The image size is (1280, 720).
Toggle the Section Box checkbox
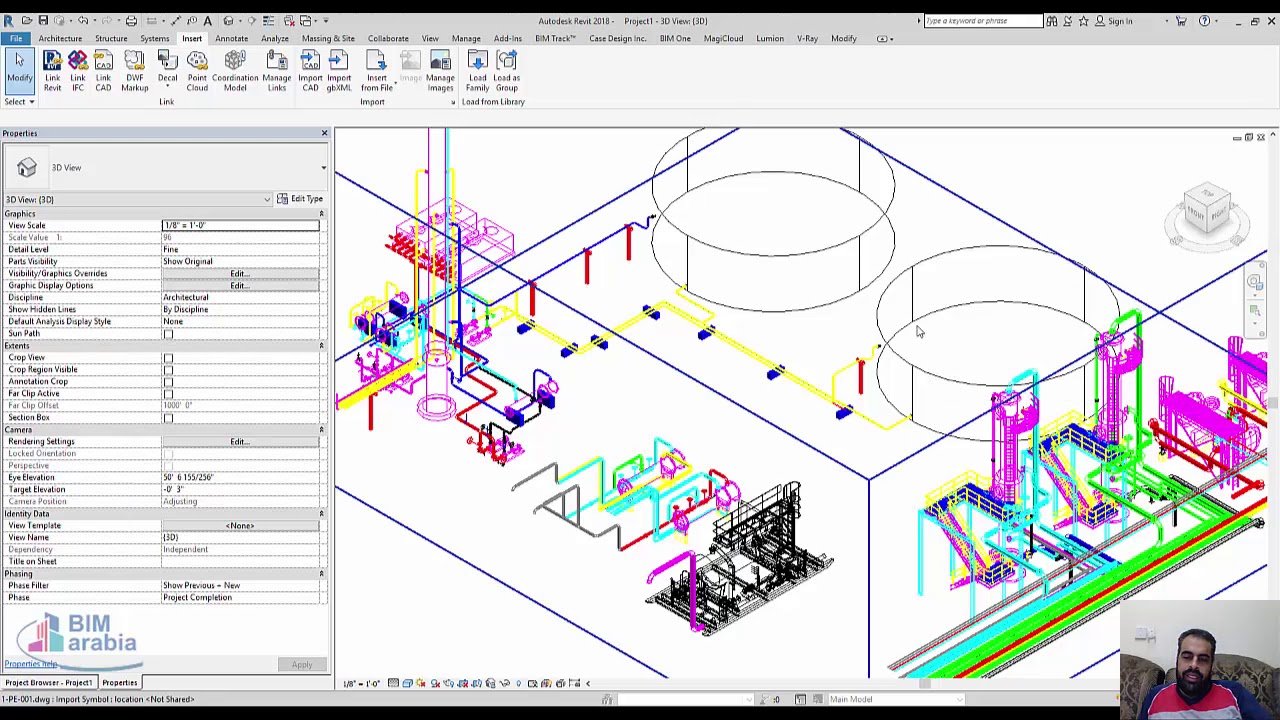tap(168, 418)
